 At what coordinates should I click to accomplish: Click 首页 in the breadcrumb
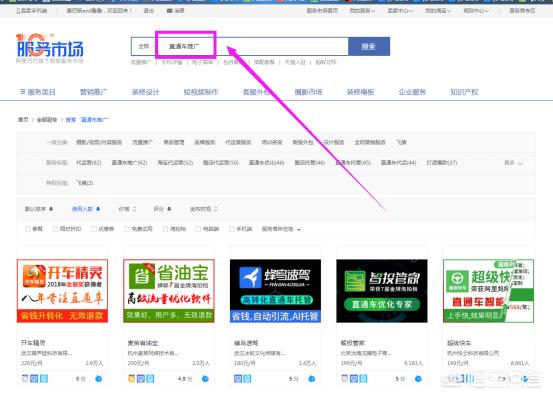23,120
